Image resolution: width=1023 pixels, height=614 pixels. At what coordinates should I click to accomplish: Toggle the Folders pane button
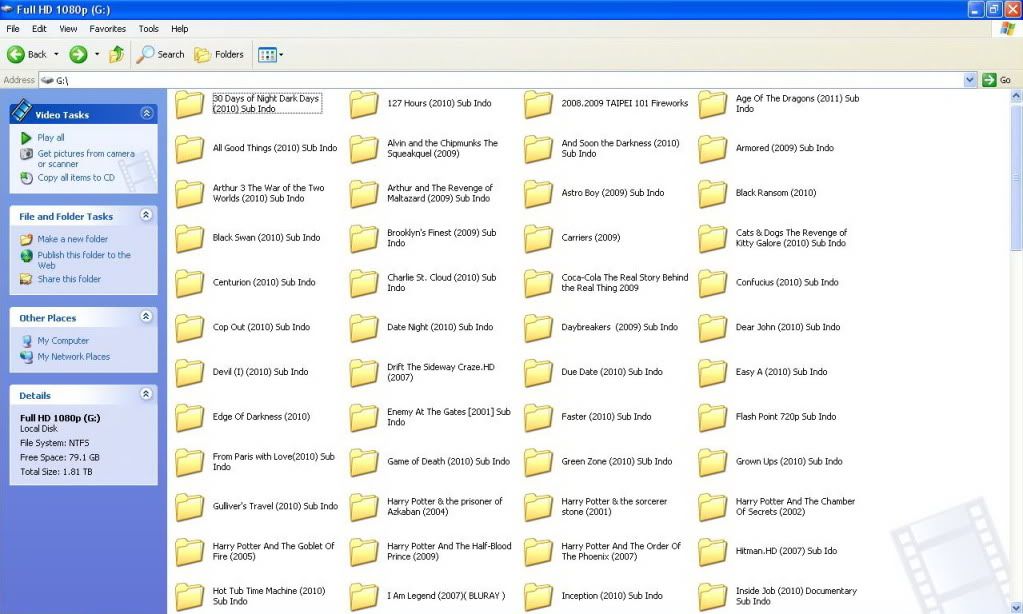click(x=219, y=55)
